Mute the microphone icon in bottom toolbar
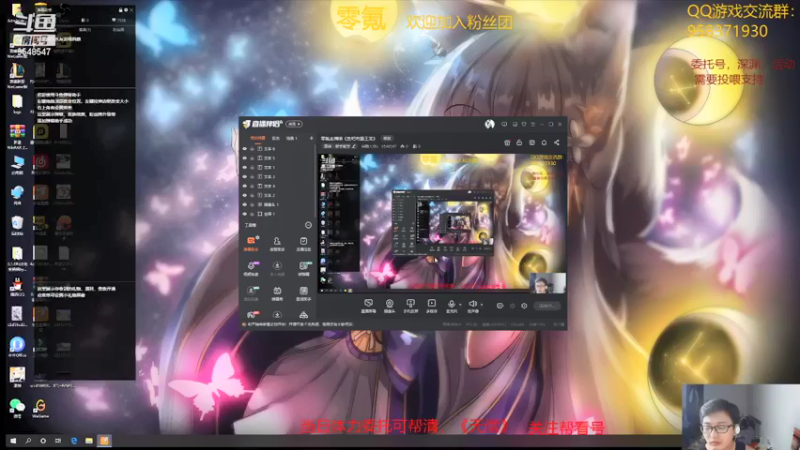Image resolution: width=800 pixels, height=450 pixels. tap(451, 306)
